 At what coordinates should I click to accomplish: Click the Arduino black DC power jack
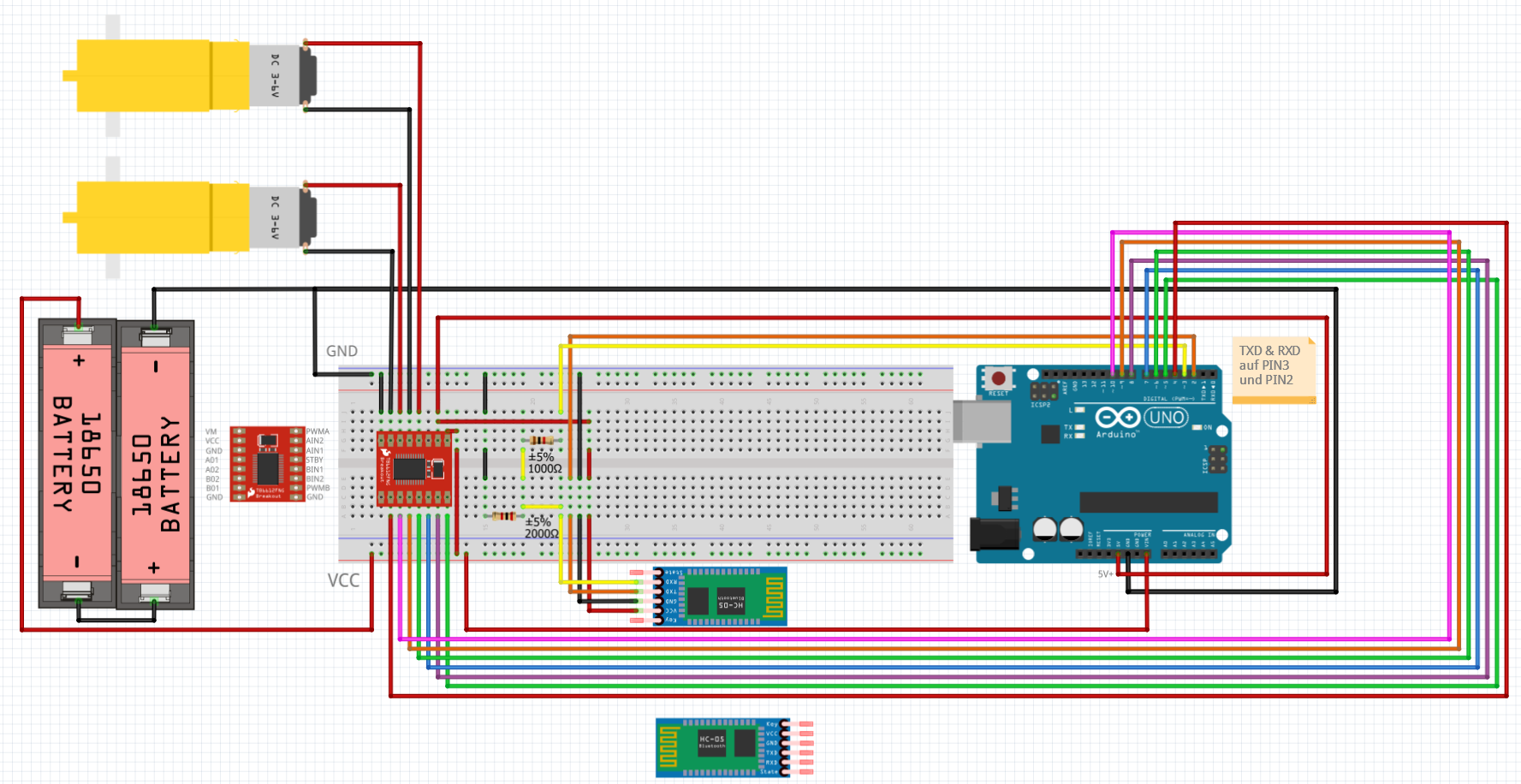point(994,535)
